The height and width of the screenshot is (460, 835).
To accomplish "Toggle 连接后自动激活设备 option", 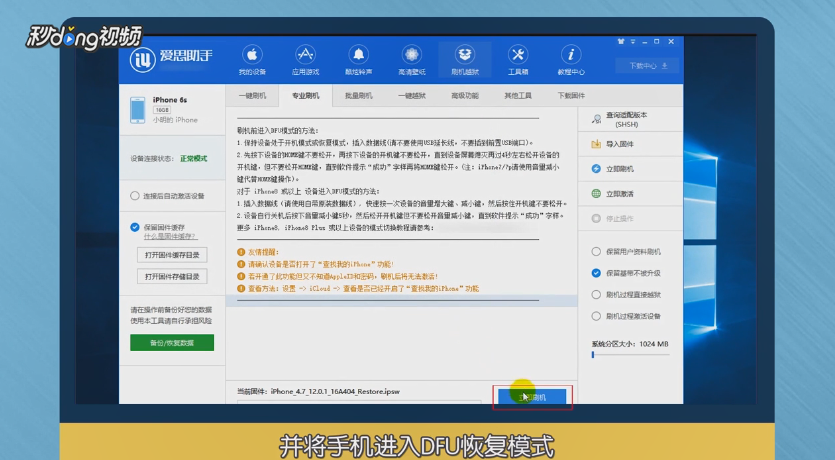I will point(135,196).
